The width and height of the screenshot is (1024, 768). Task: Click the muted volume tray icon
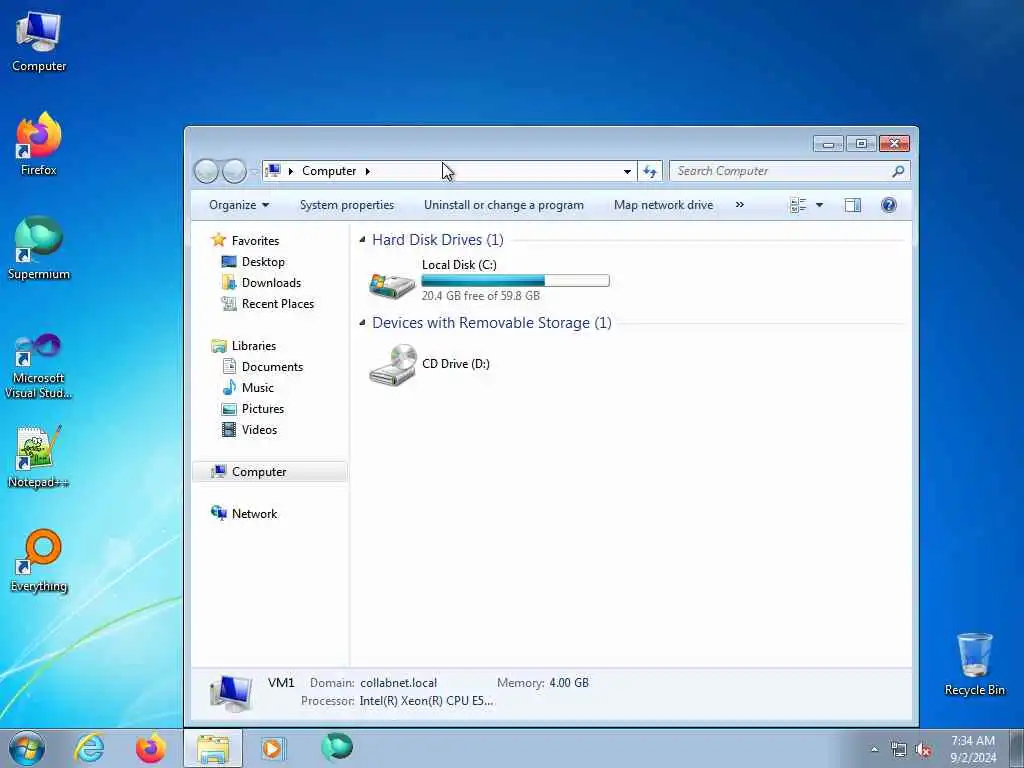point(923,750)
